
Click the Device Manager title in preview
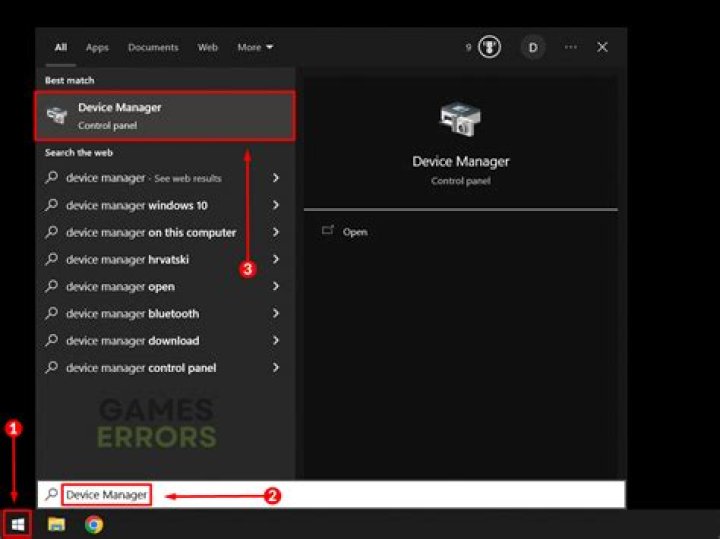pos(460,162)
